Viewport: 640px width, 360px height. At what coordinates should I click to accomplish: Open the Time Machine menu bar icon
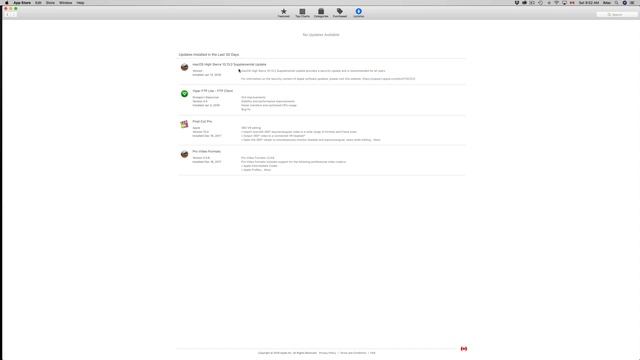point(540,3)
